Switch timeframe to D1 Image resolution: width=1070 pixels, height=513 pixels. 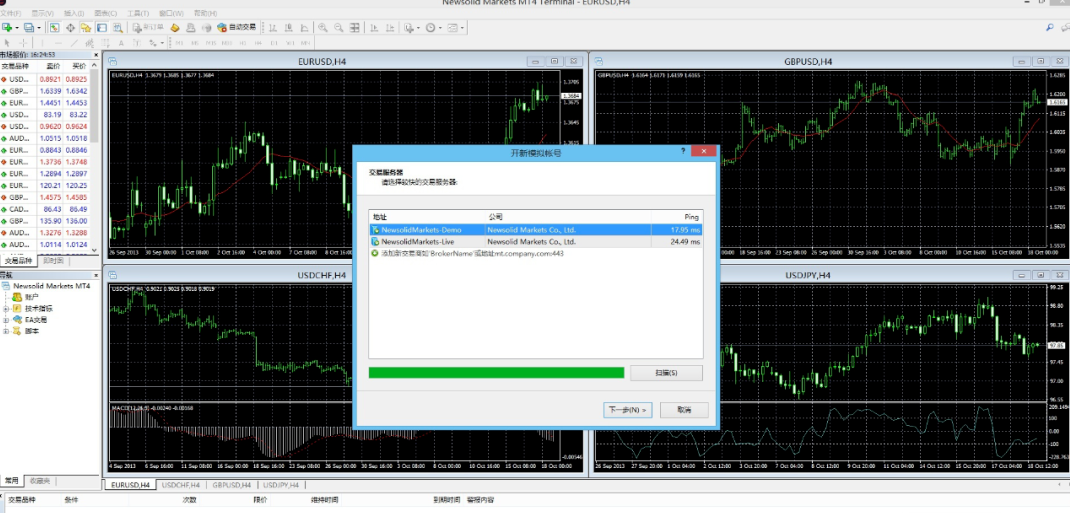pyautogui.click(x=274, y=43)
